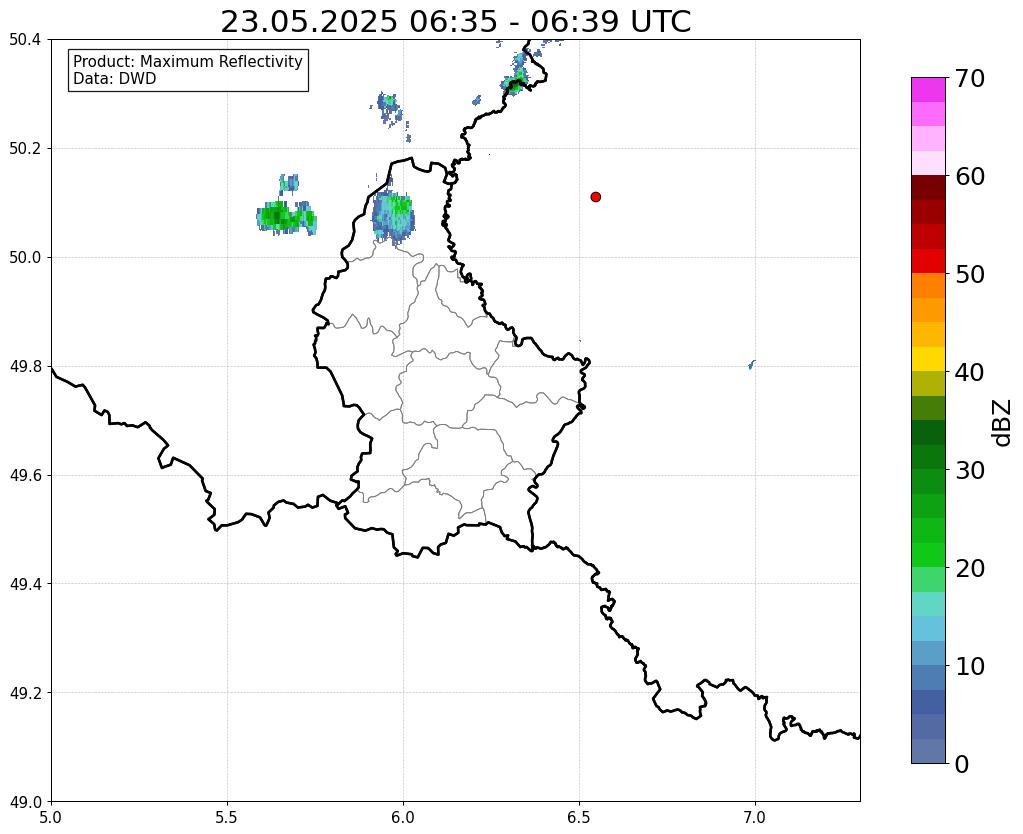Screen dimensions: 1023x834
Task: Click the colorbar tick label 10
Action: click(970, 666)
